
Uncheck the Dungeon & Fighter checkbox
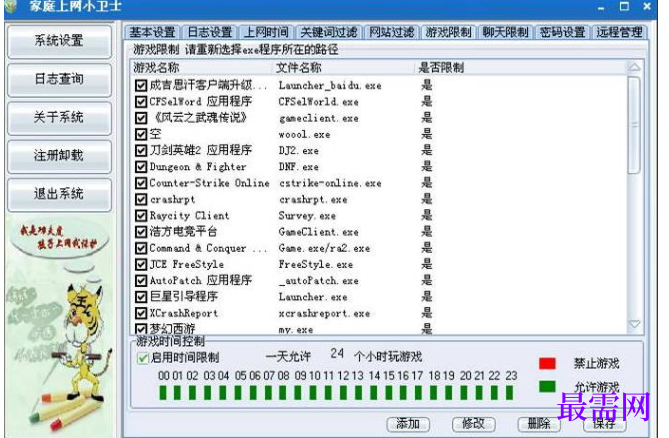[141, 167]
